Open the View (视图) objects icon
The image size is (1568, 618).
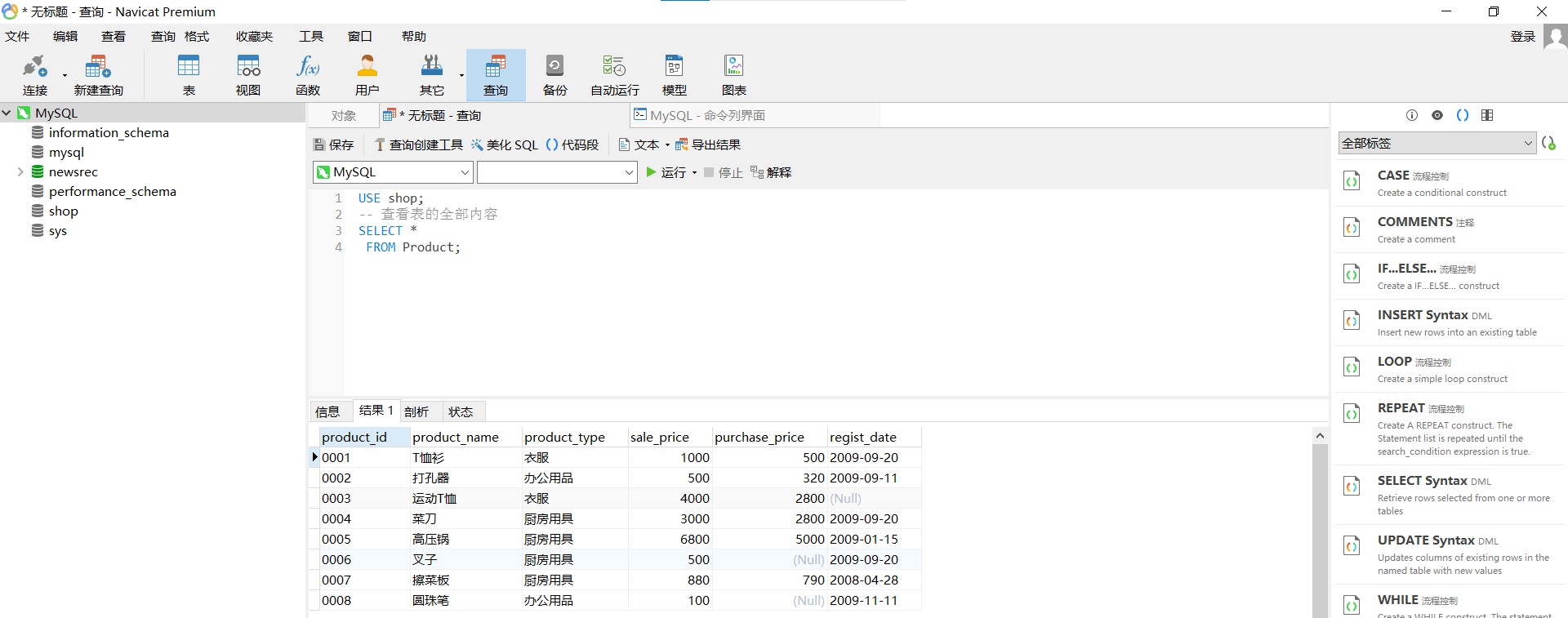(248, 74)
